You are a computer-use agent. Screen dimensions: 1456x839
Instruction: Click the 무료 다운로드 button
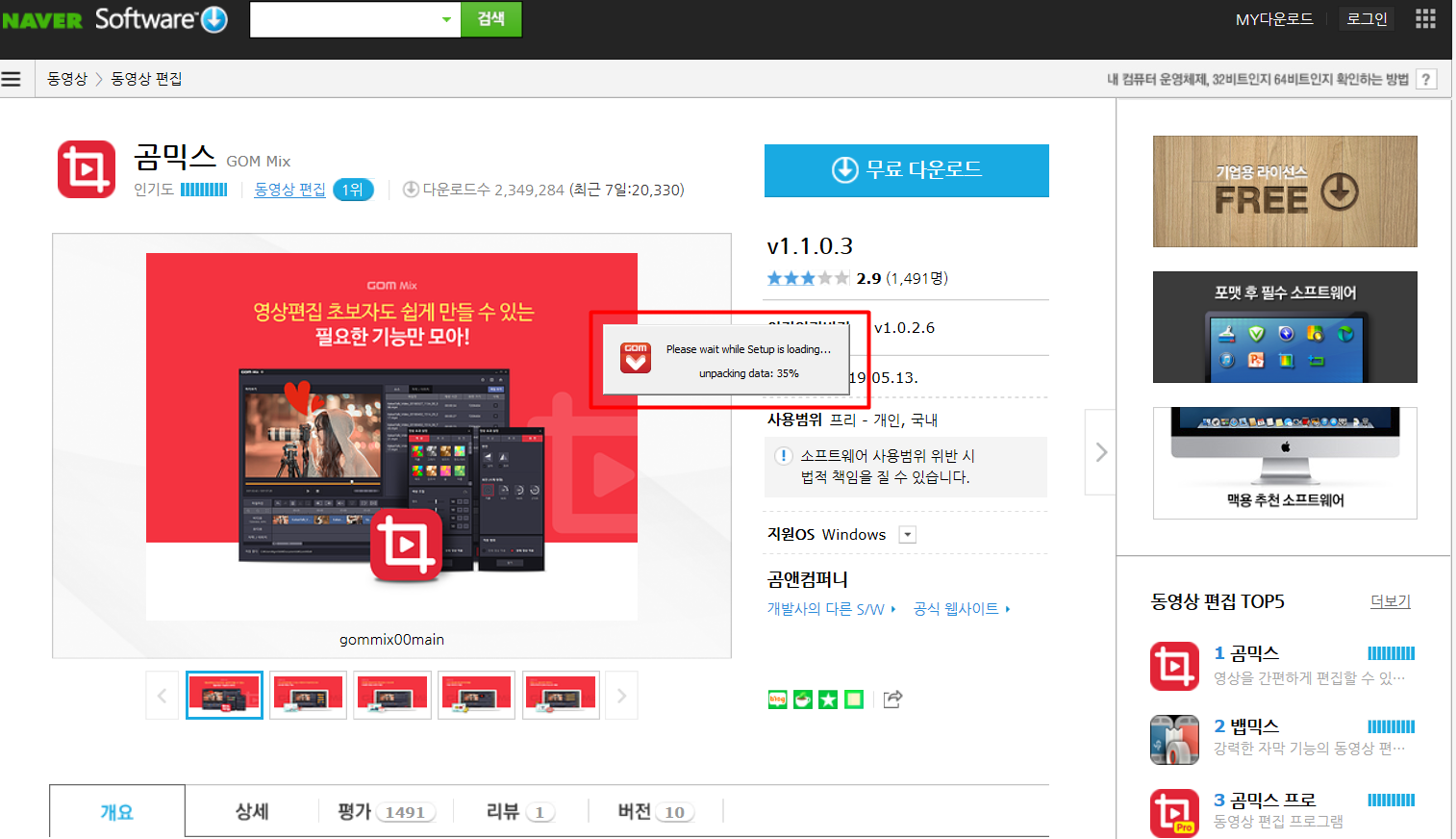(907, 170)
